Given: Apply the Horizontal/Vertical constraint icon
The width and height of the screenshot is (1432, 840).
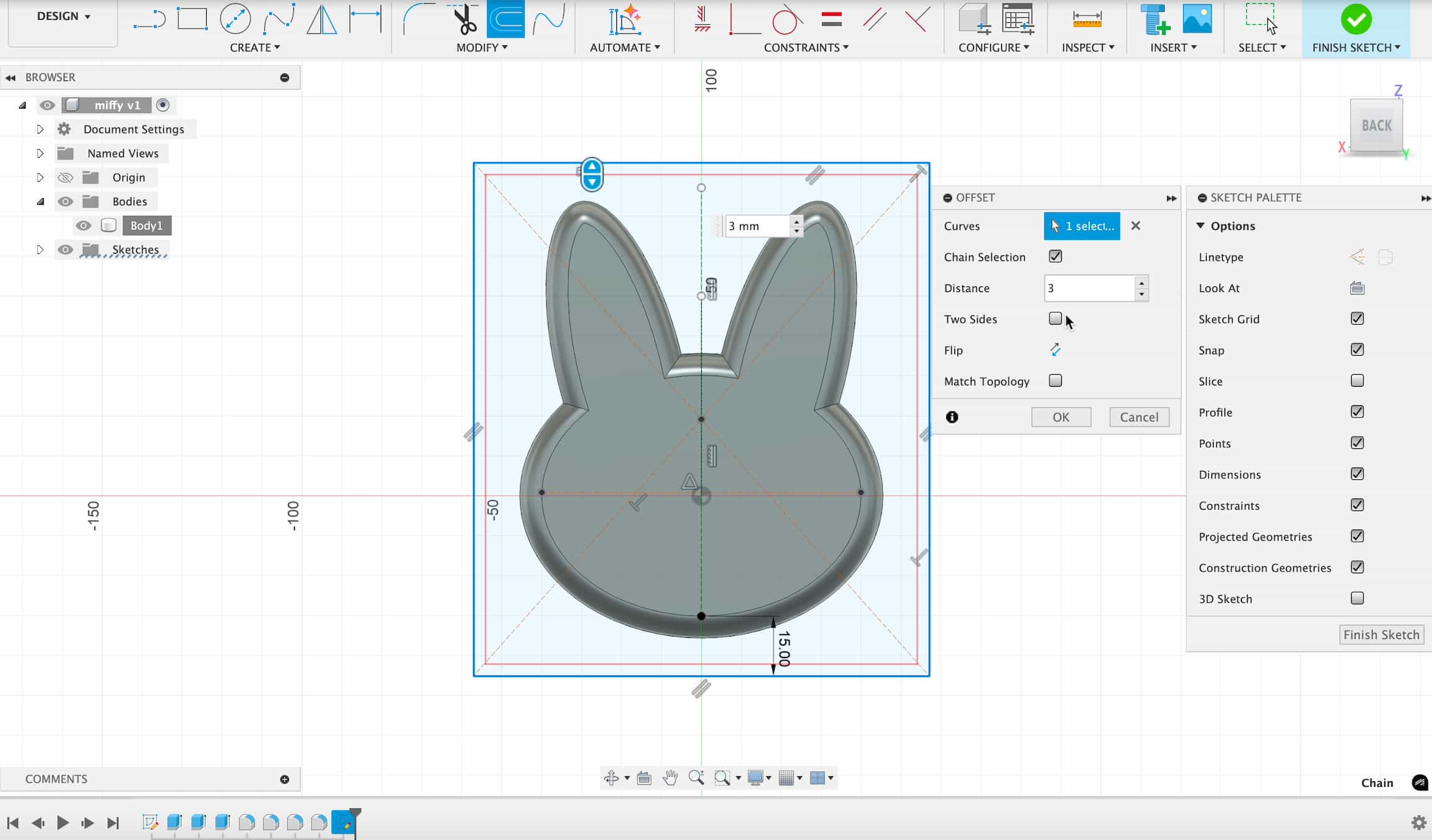Looking at the screenshot, I should click(x=702, y=19).
